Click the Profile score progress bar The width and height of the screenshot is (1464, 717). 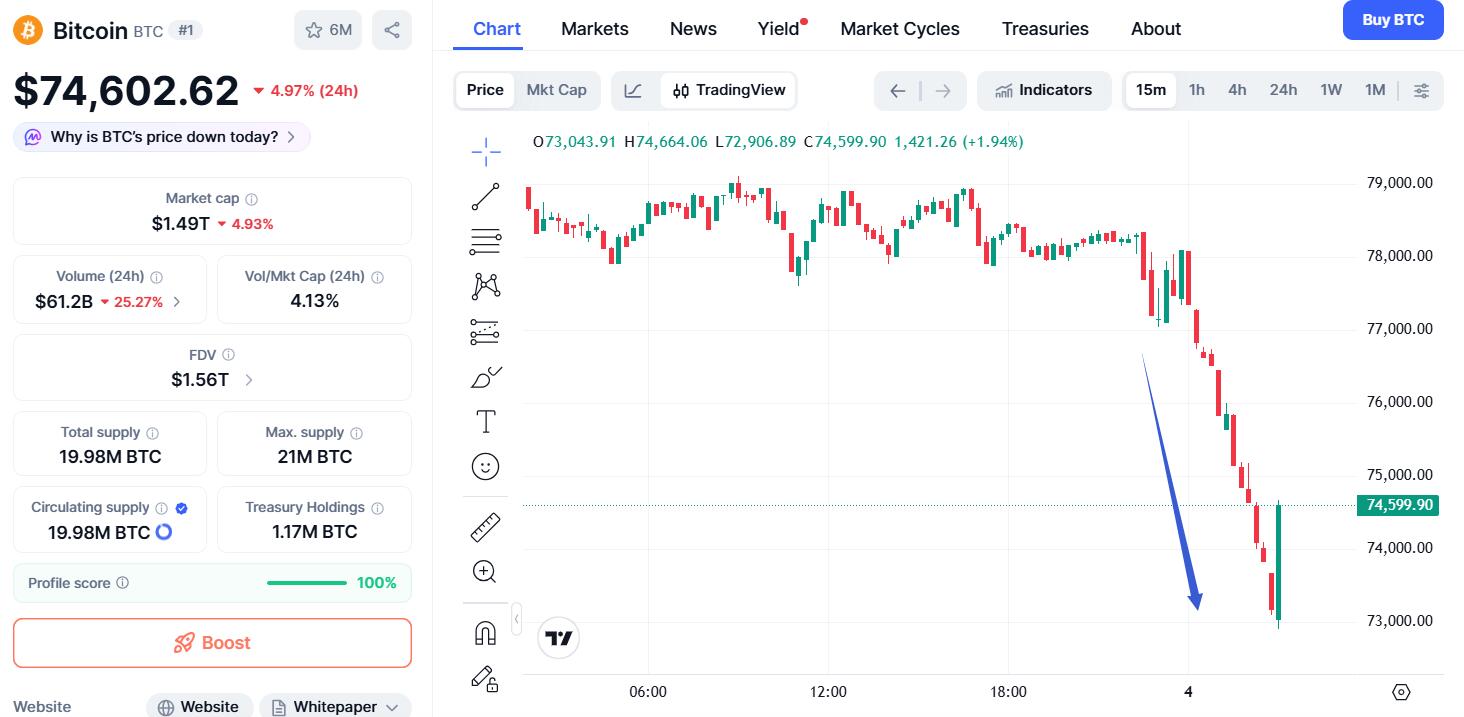307,583
